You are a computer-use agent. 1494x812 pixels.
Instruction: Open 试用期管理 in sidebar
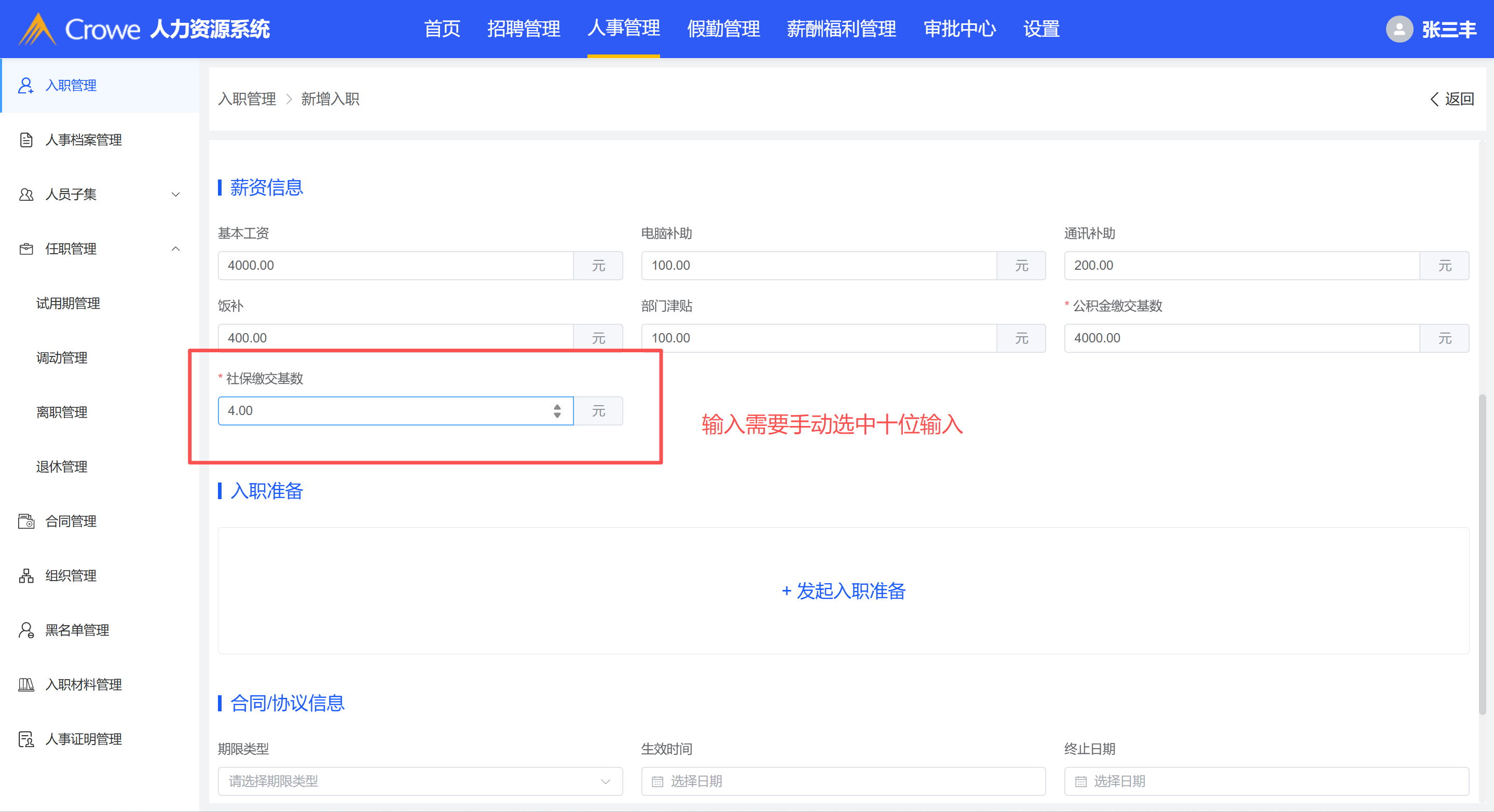[x=68, y=304]
